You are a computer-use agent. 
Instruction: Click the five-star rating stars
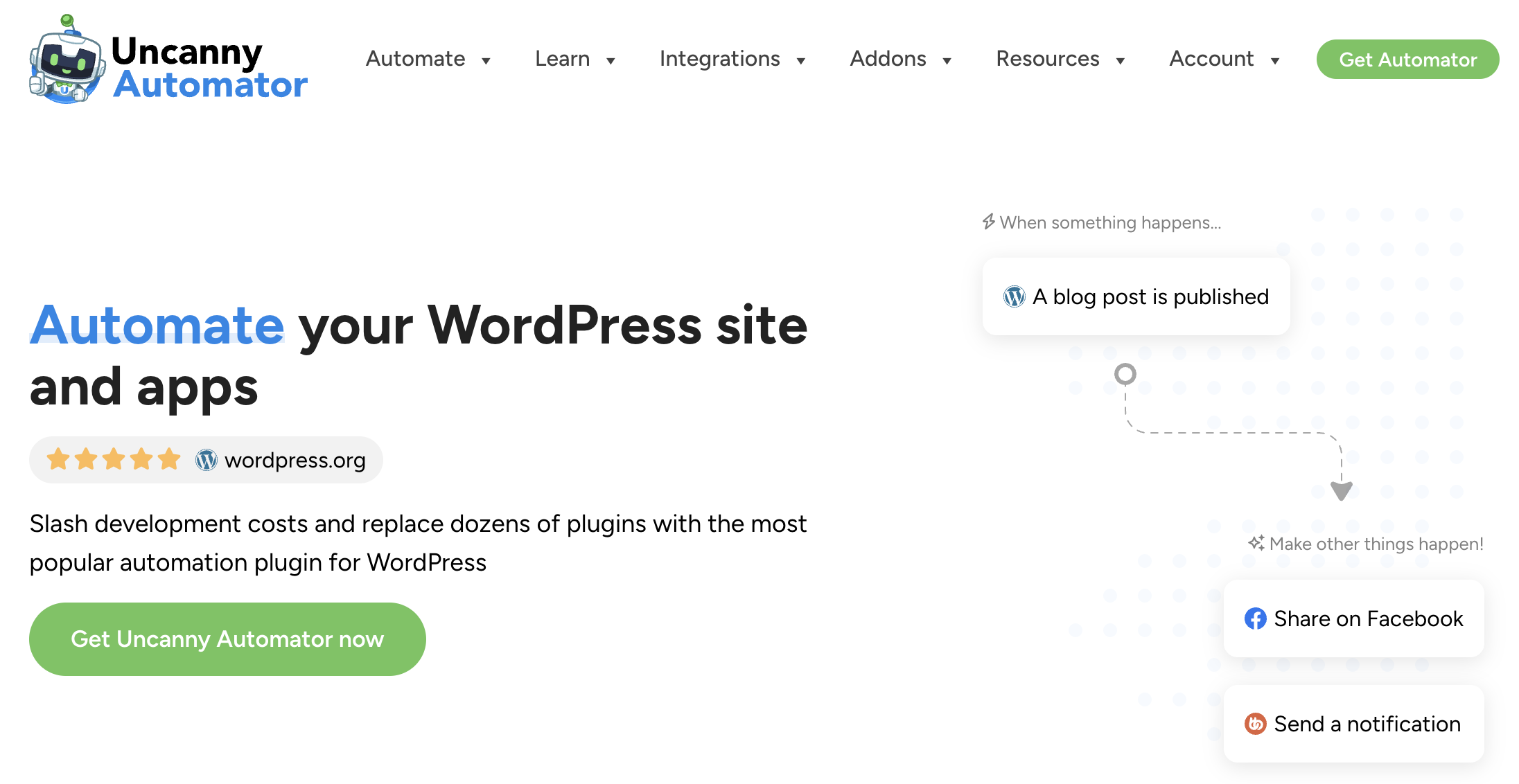coord(113,459)
